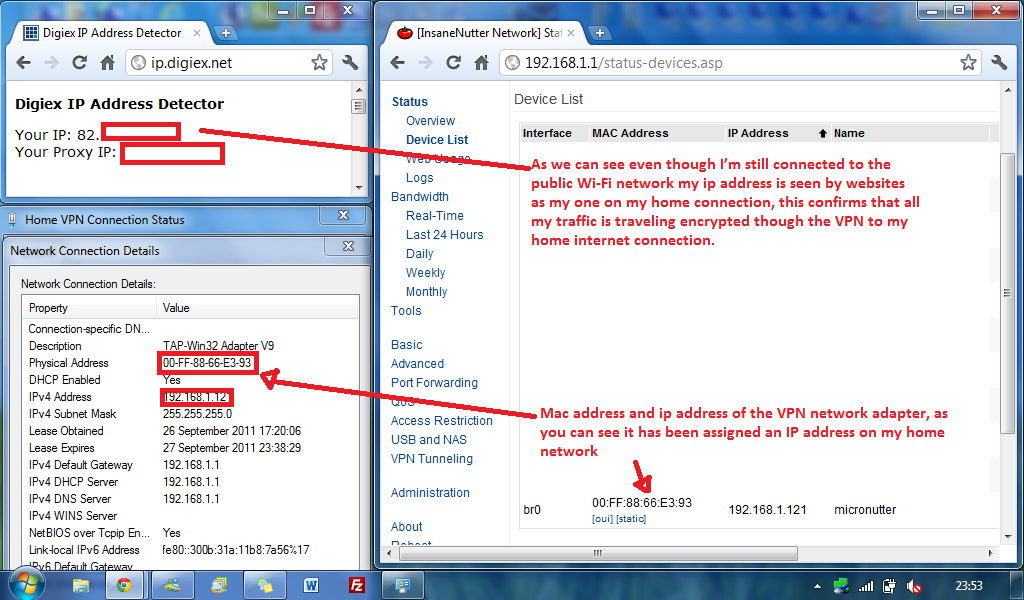Close the InsaneNutter Network tab
The image size is (1024, 600).
571,33
